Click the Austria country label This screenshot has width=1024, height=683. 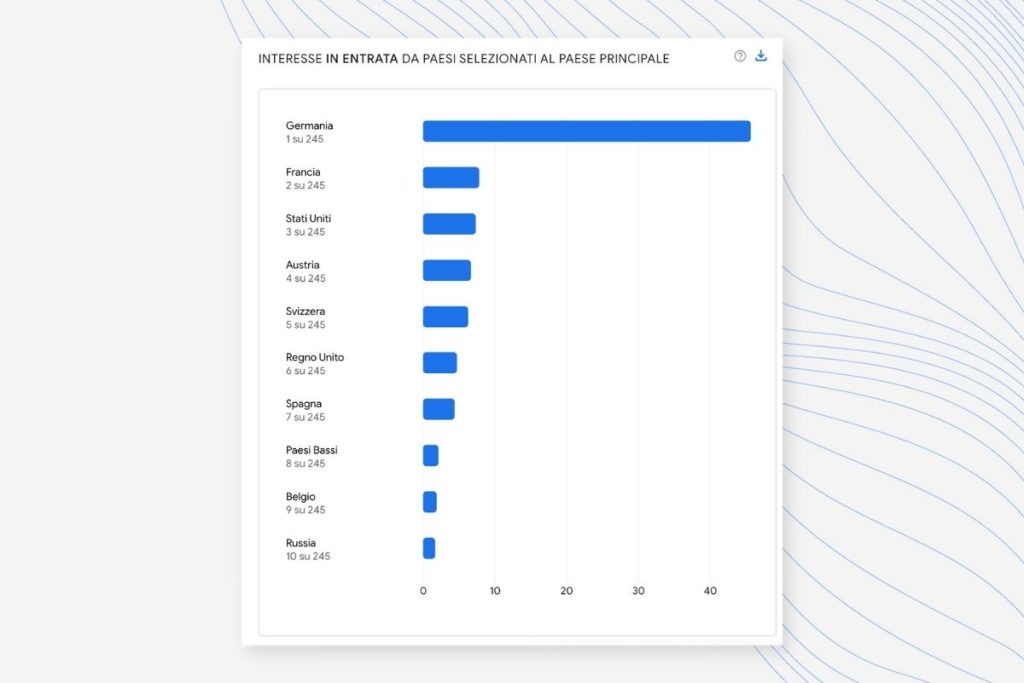tap(302, 264)
